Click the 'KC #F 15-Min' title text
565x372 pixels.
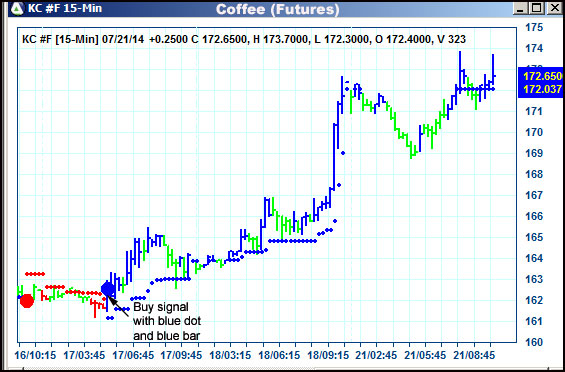point(65,8)
